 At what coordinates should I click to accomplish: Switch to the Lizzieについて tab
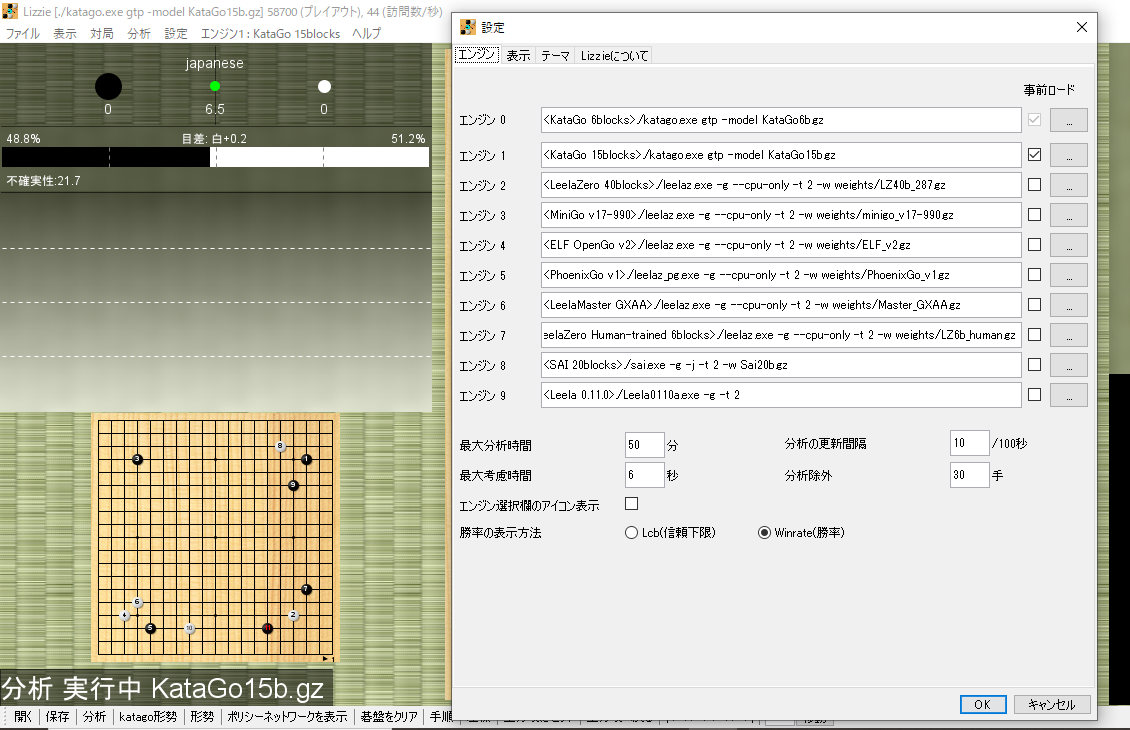tap(615, 55)
